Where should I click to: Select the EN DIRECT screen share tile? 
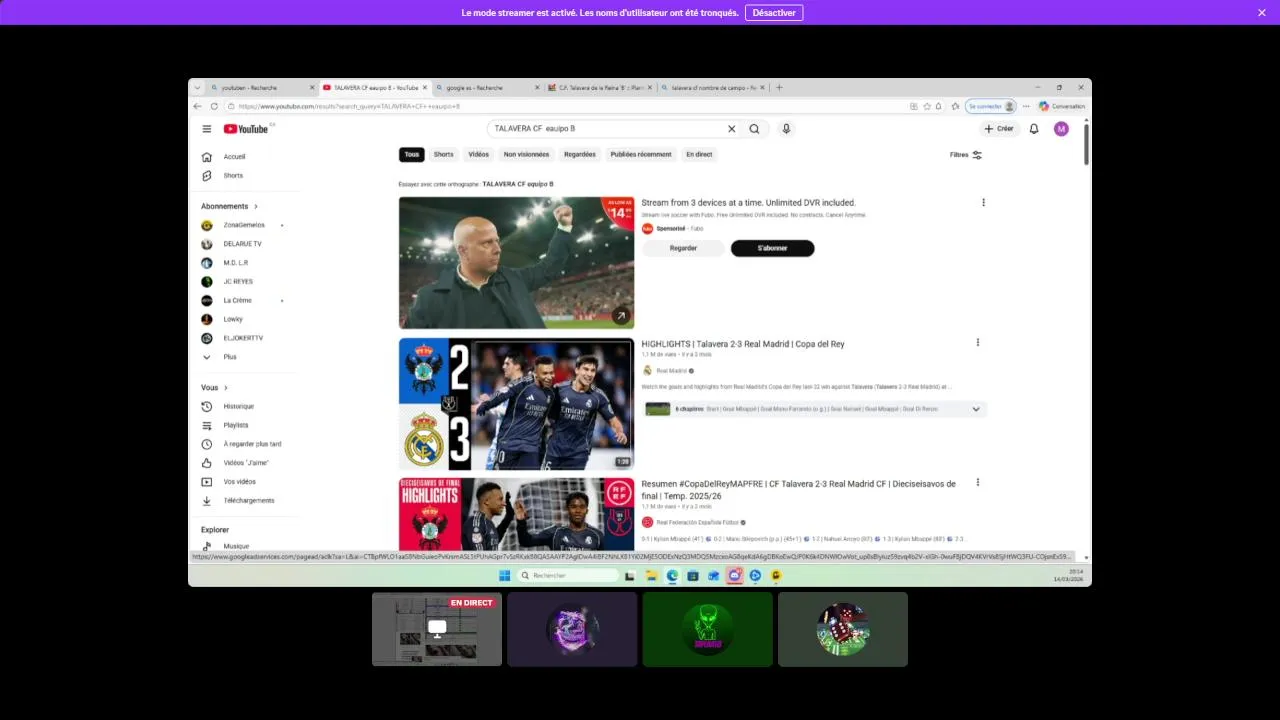pos(437,629)
